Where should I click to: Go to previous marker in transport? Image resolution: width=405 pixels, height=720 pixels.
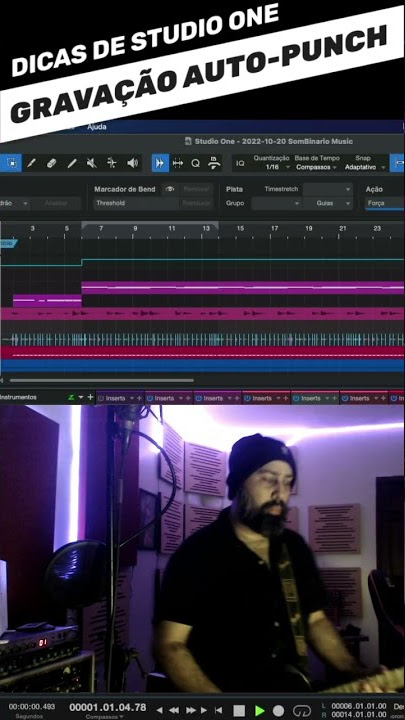click(x=159, y=710)
